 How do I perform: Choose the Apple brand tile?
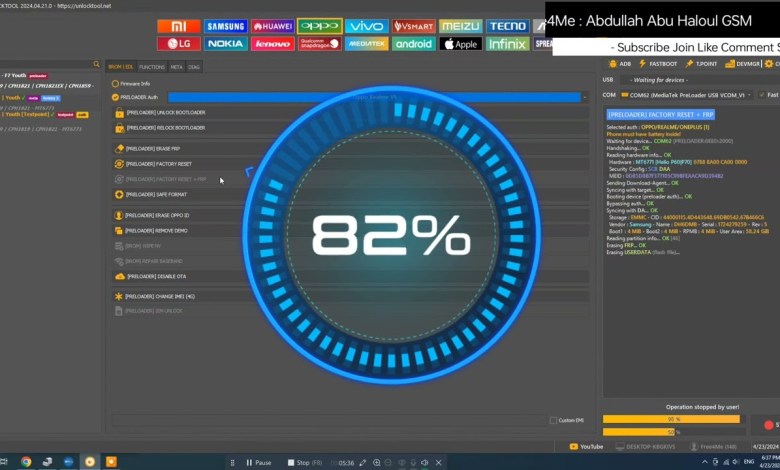coord(460,44)
